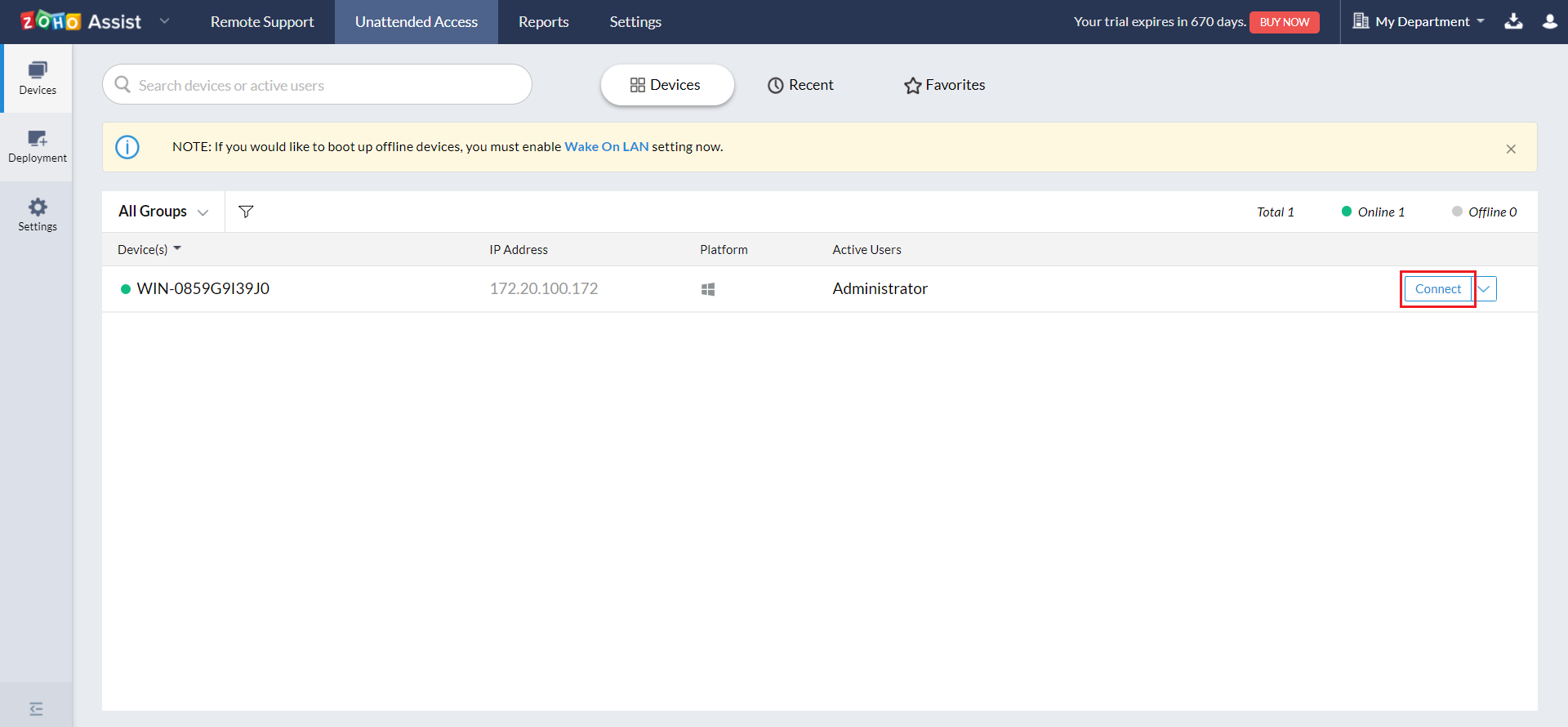1568x727 pixels.
Task: Expand the Connect options arrow
Action: point(1485,289)
